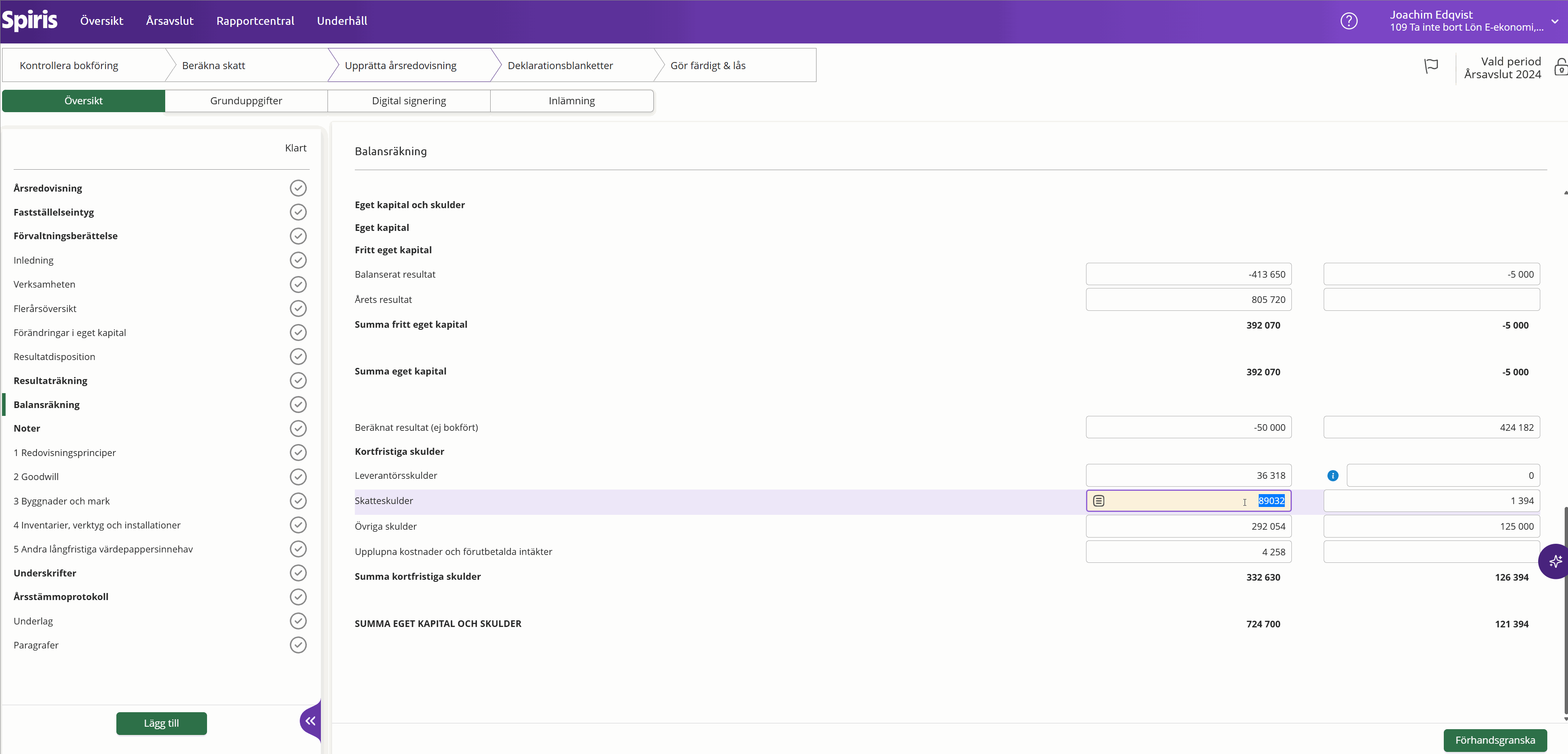Click Beräknat resultat previous-year field 424 182
This screenshot has width=1568, height=754.
point(1432,428)
